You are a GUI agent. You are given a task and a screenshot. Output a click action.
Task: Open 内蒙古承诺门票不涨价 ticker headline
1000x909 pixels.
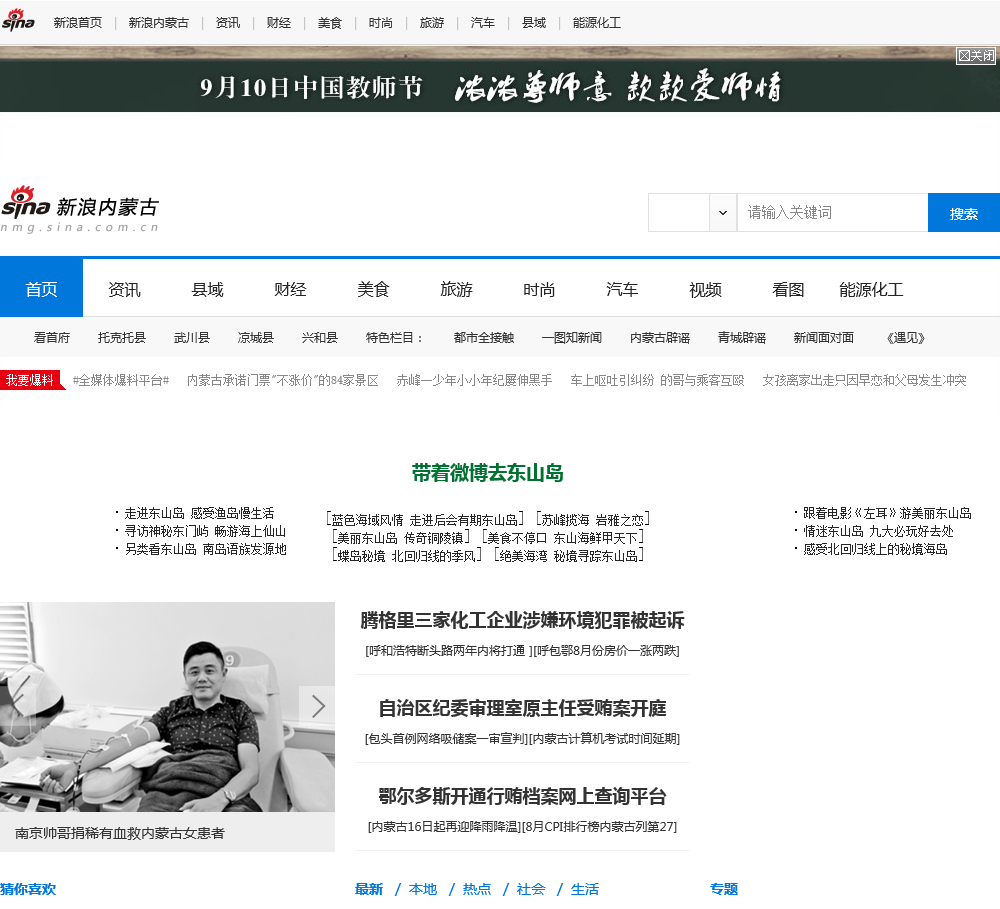[283, 380]
